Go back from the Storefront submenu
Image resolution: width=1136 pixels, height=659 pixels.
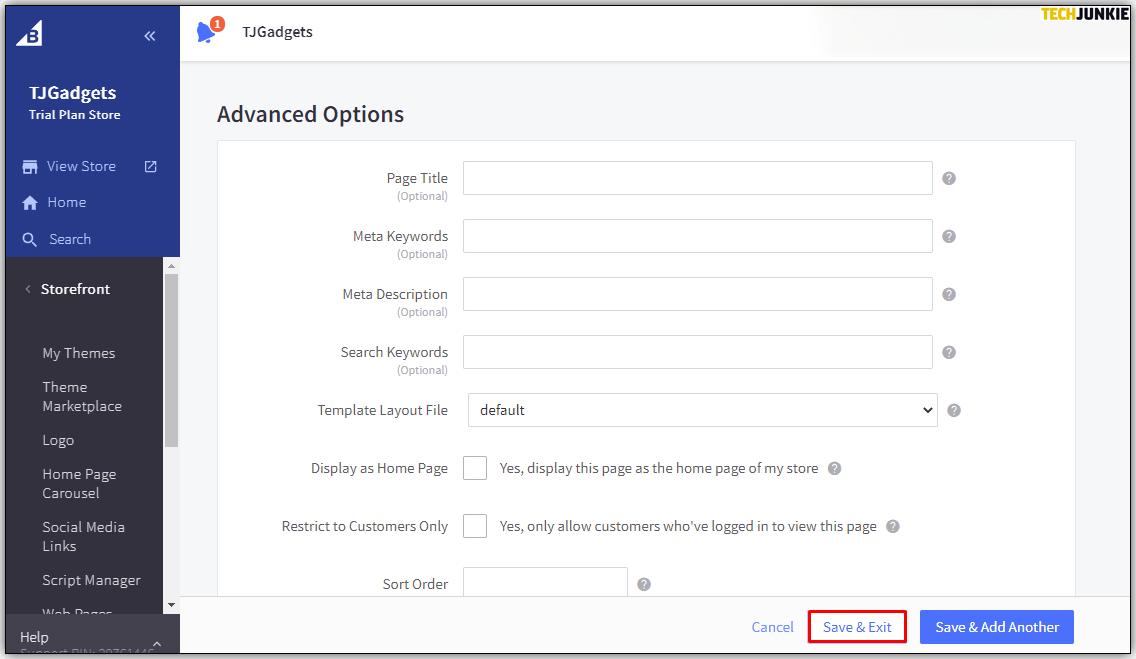click(x=28, y=289)
